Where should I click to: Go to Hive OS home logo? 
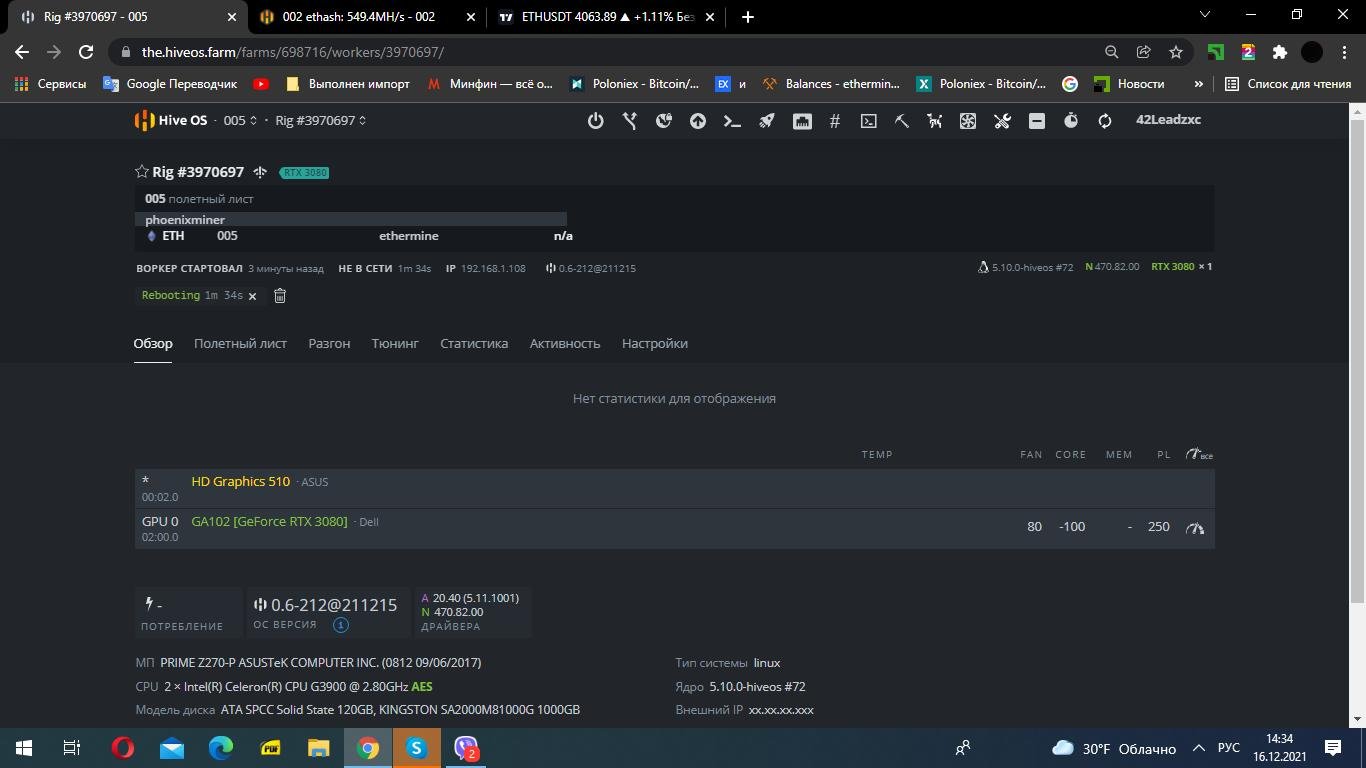171,120
